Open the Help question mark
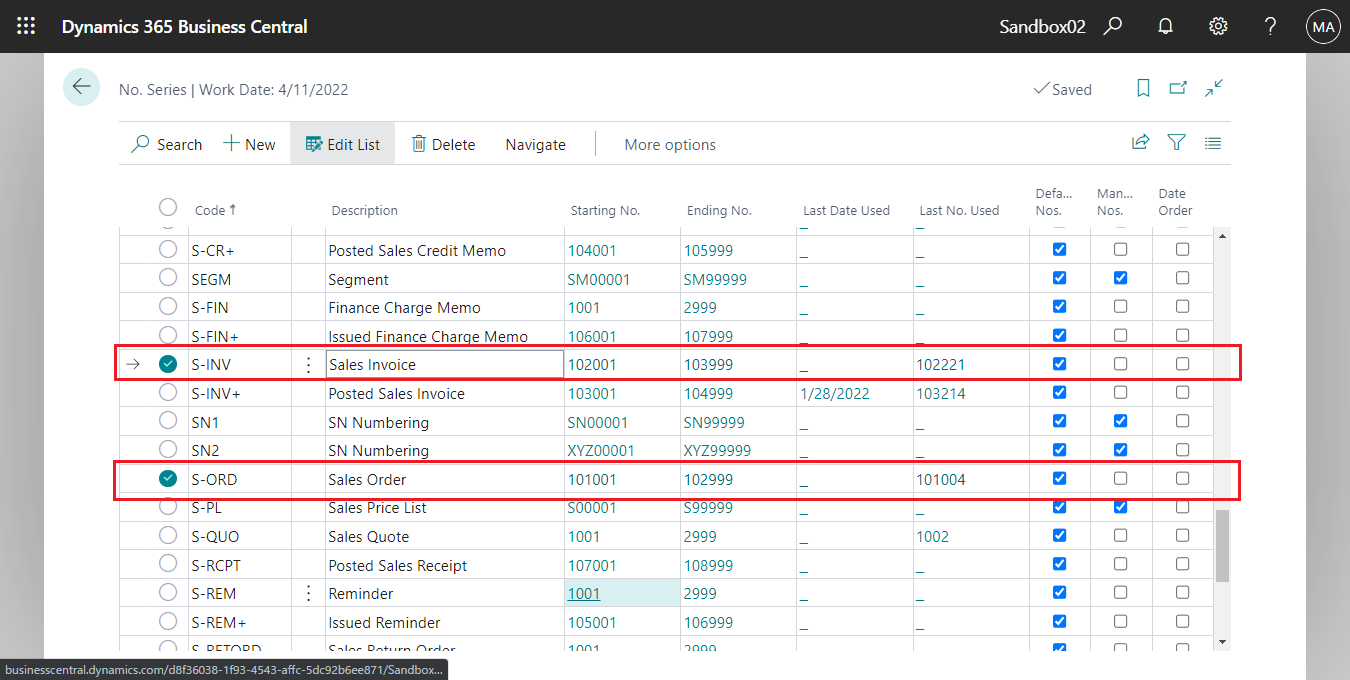Screen dimensions: 1350x680 1270,26
